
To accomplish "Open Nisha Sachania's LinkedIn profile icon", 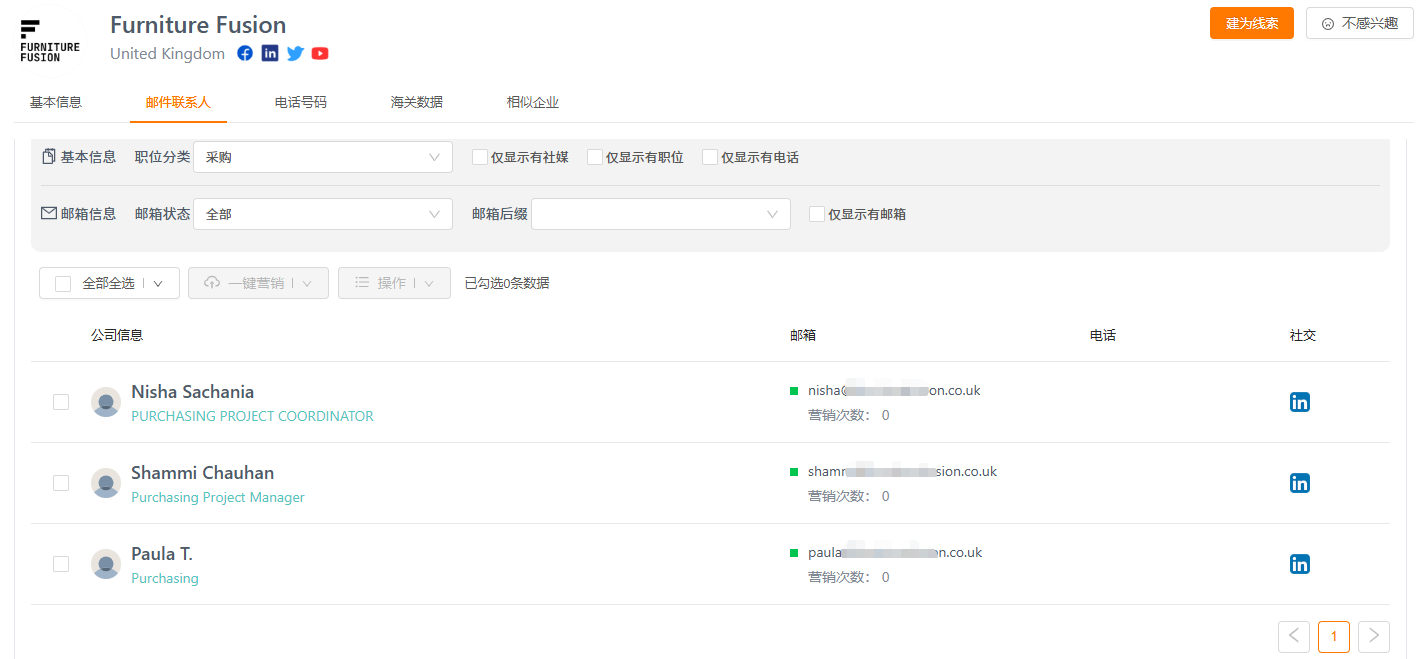I will tap(1300, 402).
